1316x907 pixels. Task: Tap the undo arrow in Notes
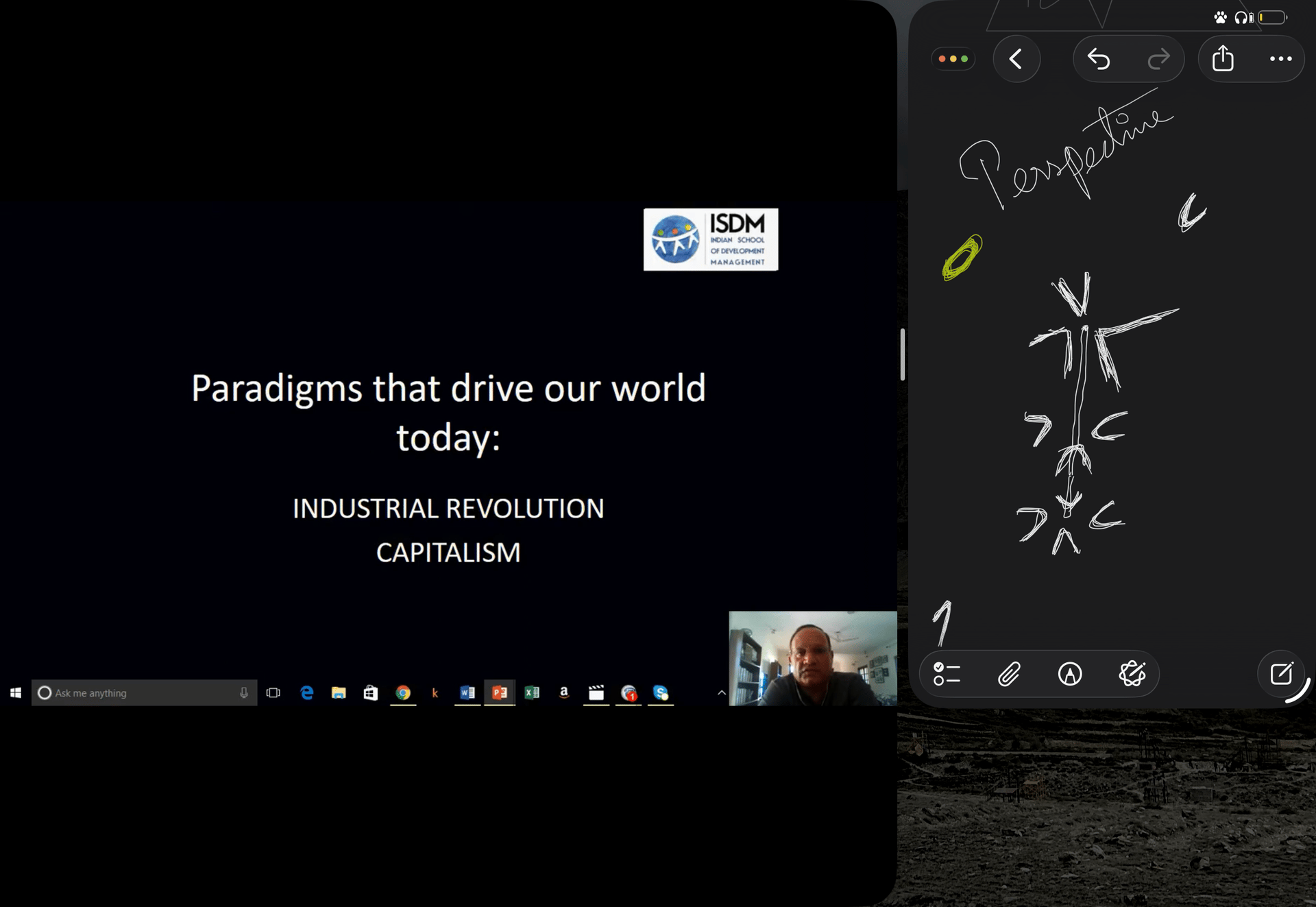[1099, 59]
